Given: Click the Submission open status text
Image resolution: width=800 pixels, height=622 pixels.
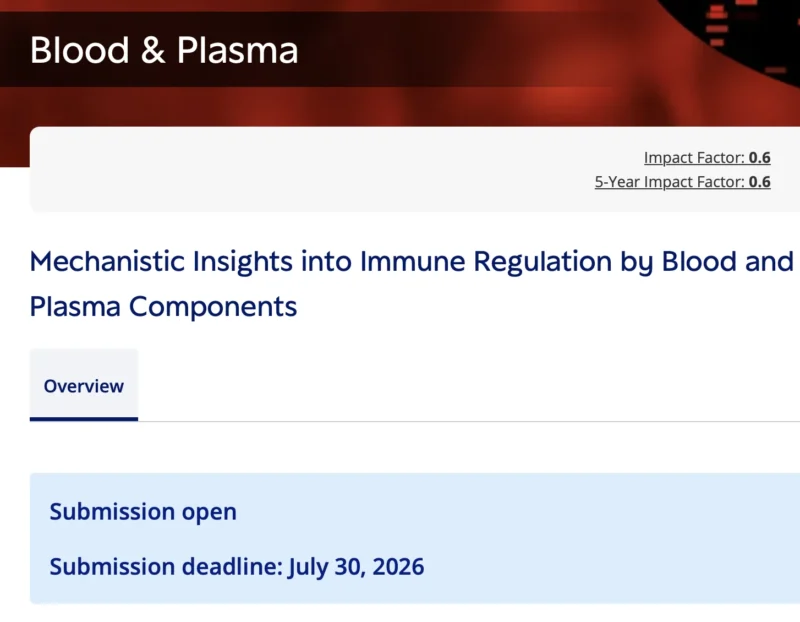Looking at the screenshot, I should pos(143,511).
